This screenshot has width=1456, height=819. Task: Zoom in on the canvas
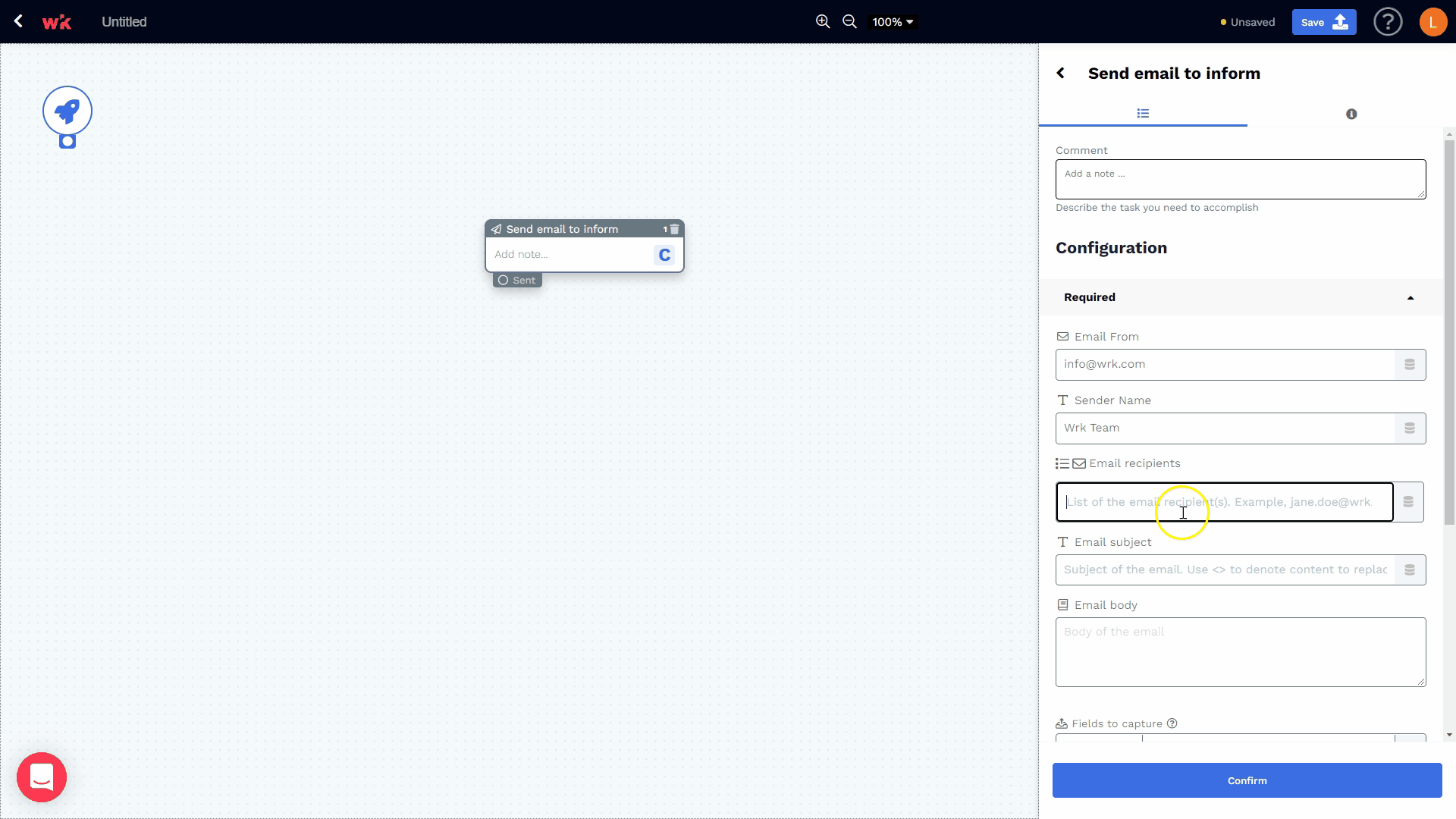tap(823, 22)
